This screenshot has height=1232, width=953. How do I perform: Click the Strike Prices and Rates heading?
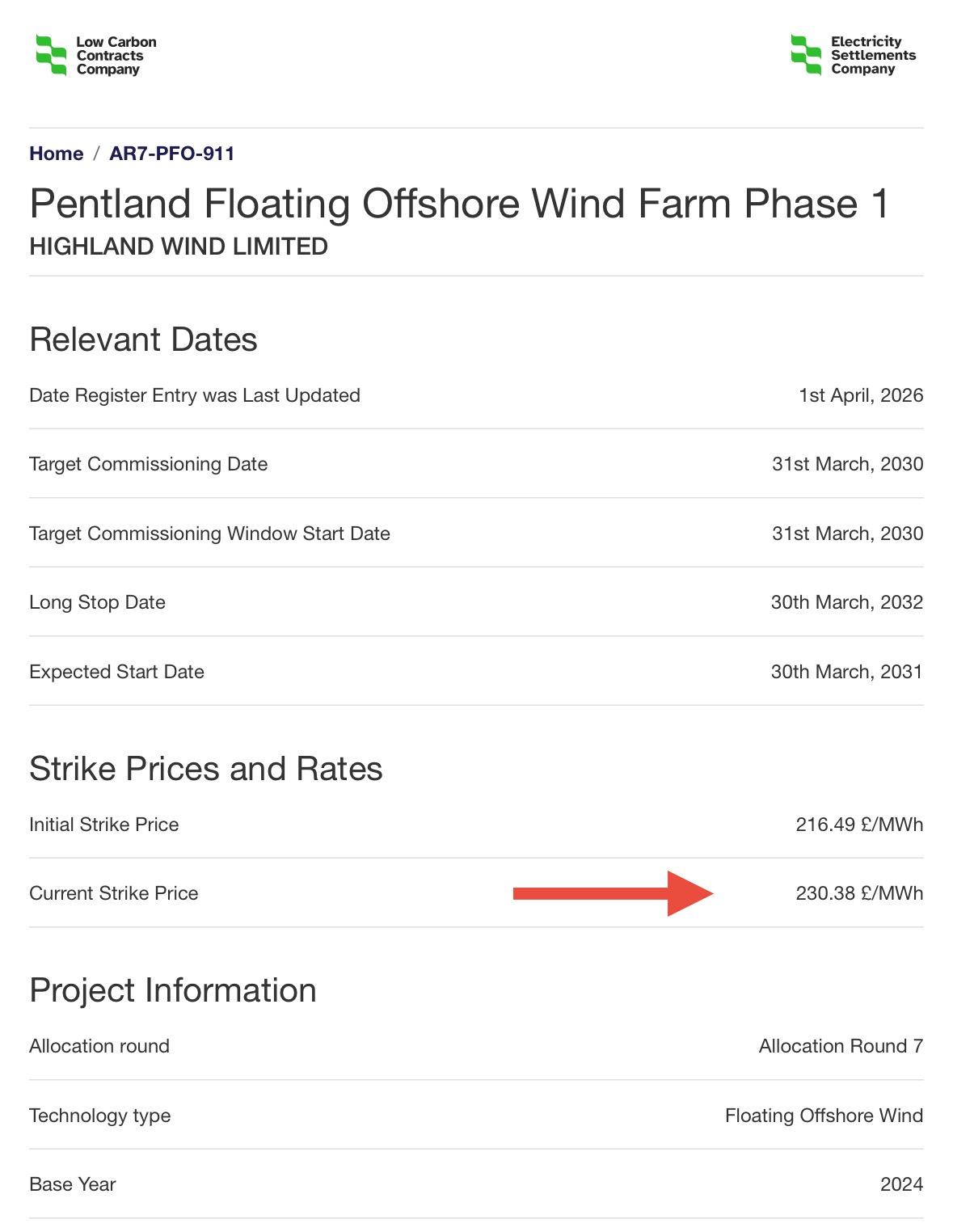(205, 769)
